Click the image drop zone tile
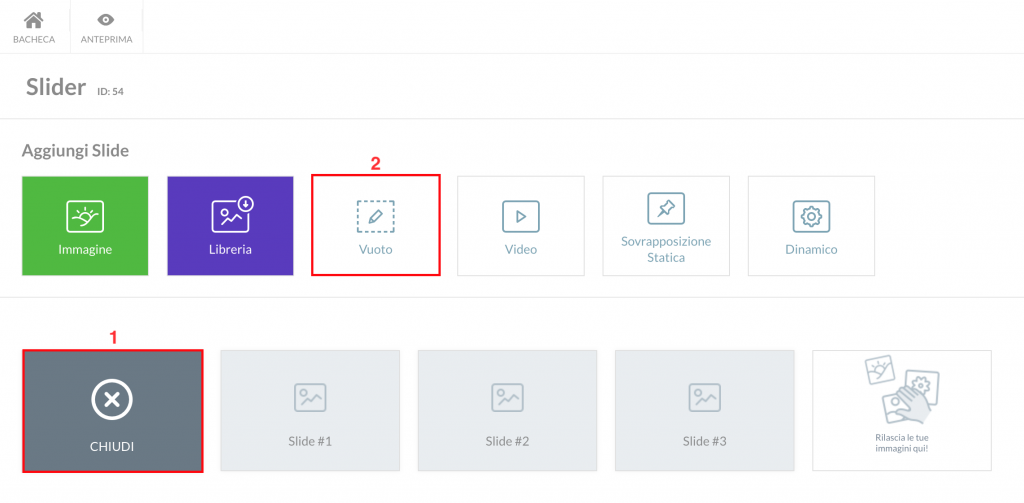The image size is (1024, 503). tap(902, 410)
